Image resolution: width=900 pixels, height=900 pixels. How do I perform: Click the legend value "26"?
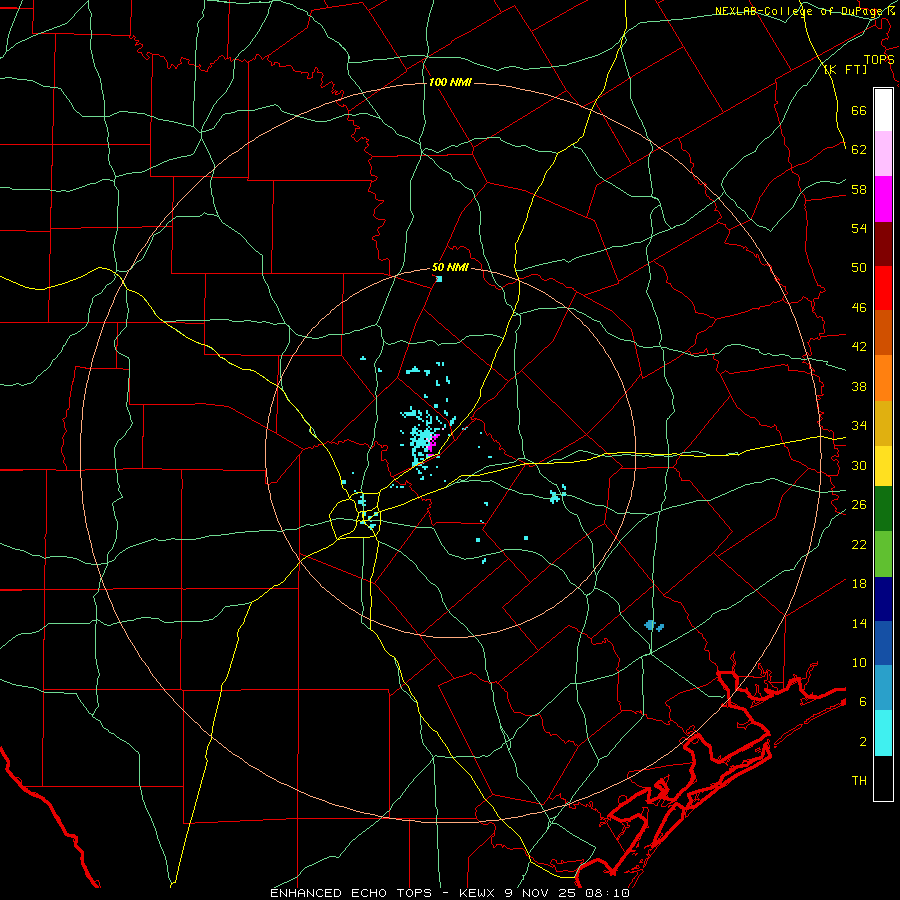859,505
